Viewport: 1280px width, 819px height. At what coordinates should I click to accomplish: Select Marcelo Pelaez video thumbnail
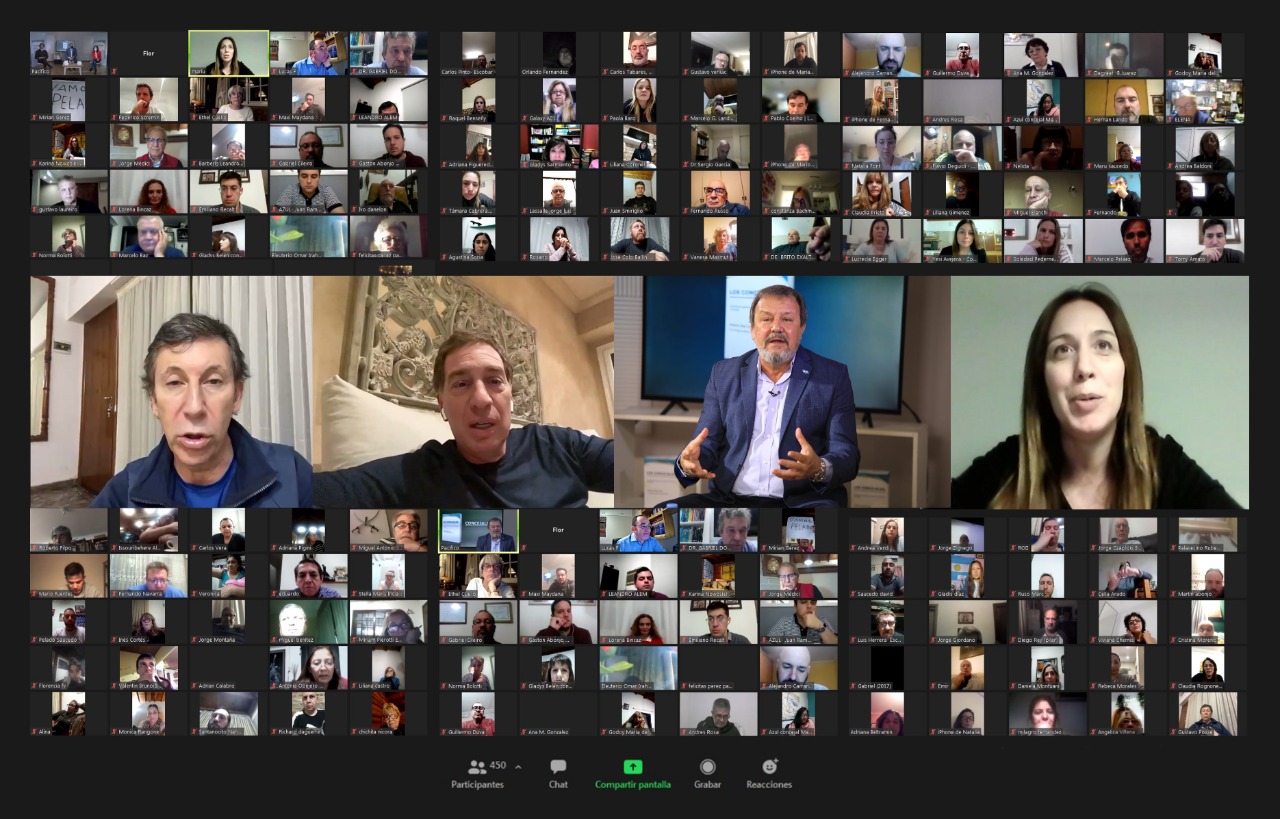pos(1124,240)
